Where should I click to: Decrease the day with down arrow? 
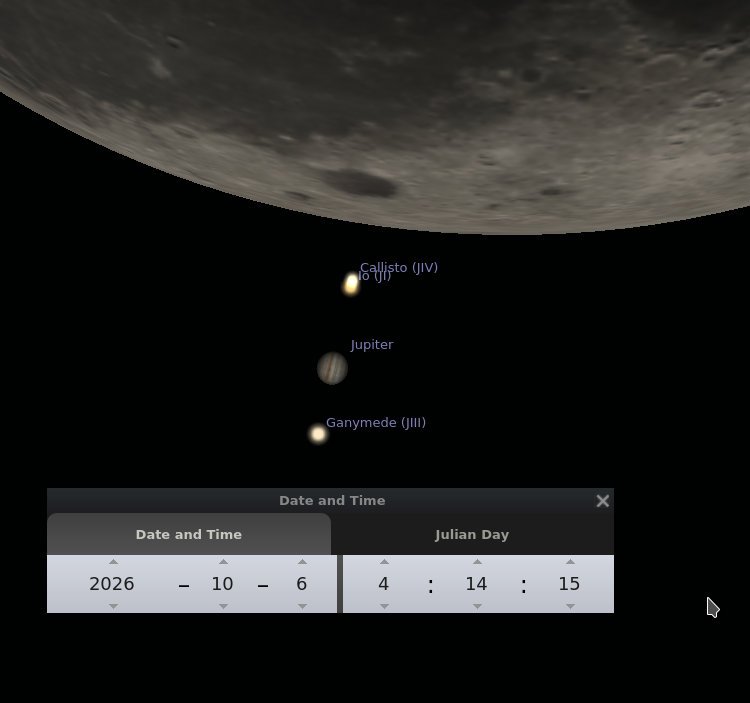302,606
